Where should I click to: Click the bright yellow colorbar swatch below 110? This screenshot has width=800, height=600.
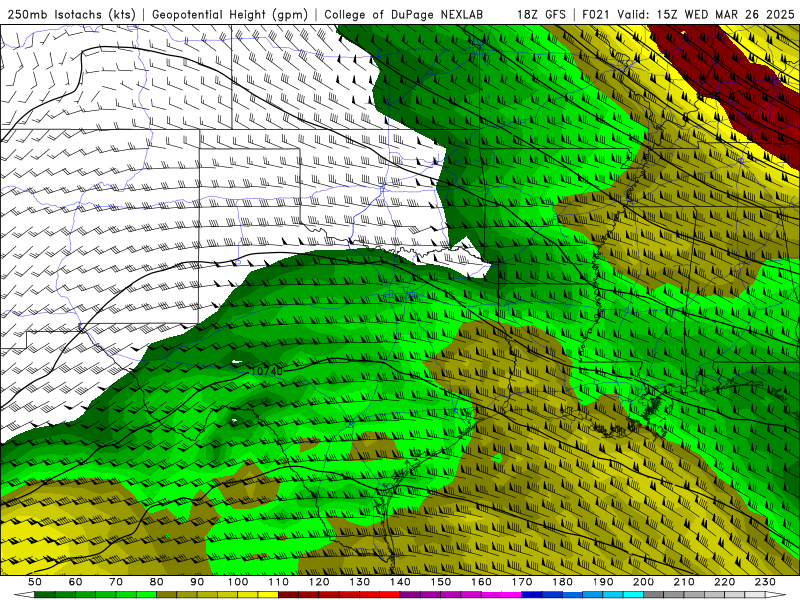pos(268,595)
